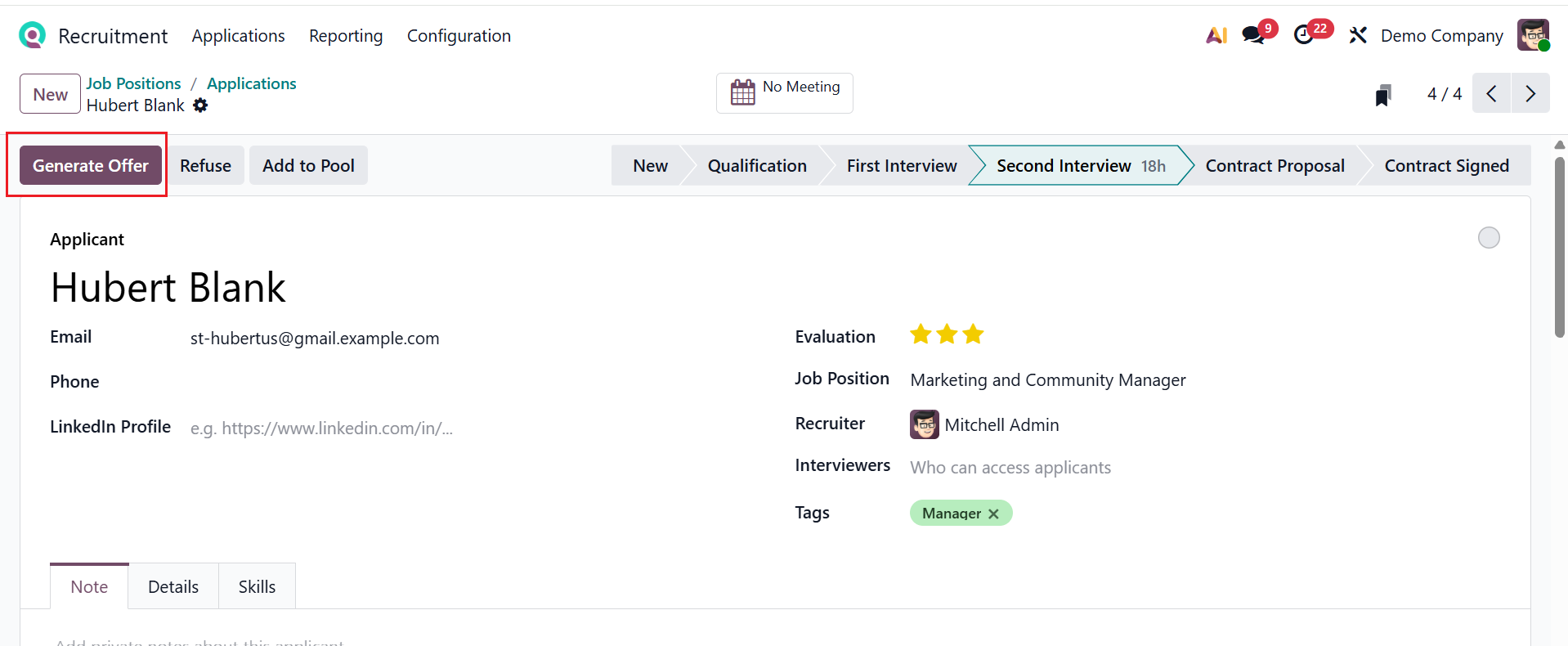Screen dimensions: 1568x646
Task: Set evaluation to one star
Action: tap(921, 334)
